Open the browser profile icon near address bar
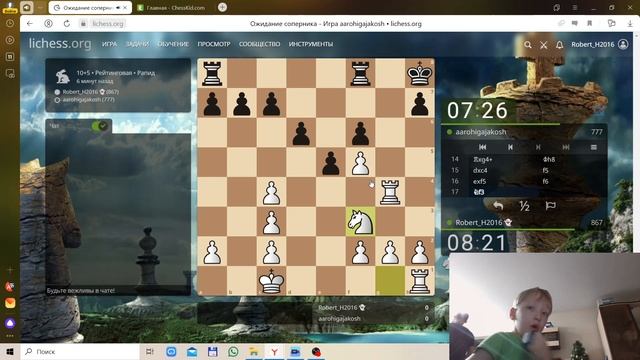The height and width of the screenshot is (360, 640). click(x=49, y=24)
